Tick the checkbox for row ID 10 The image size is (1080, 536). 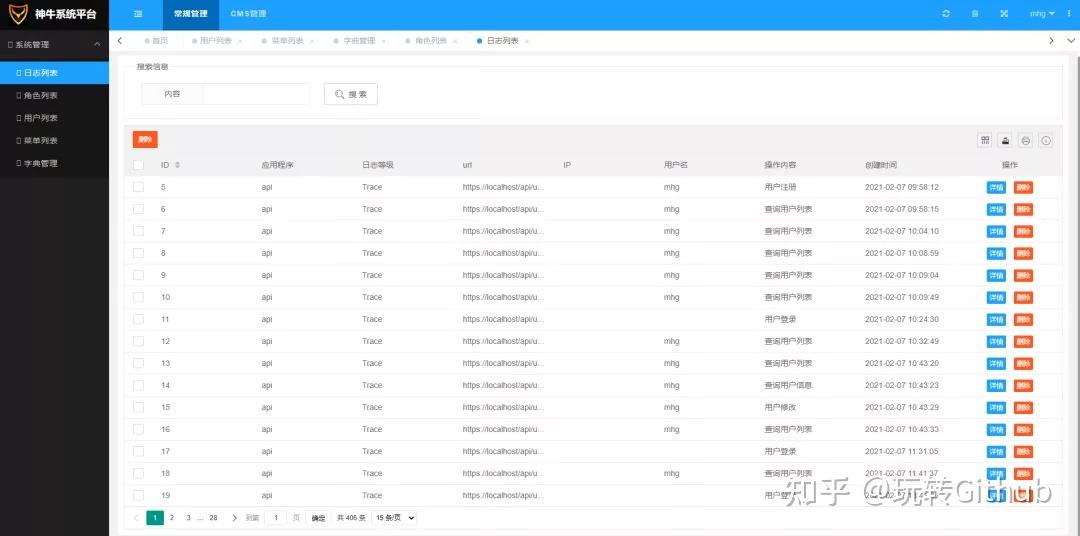(138, 298)
